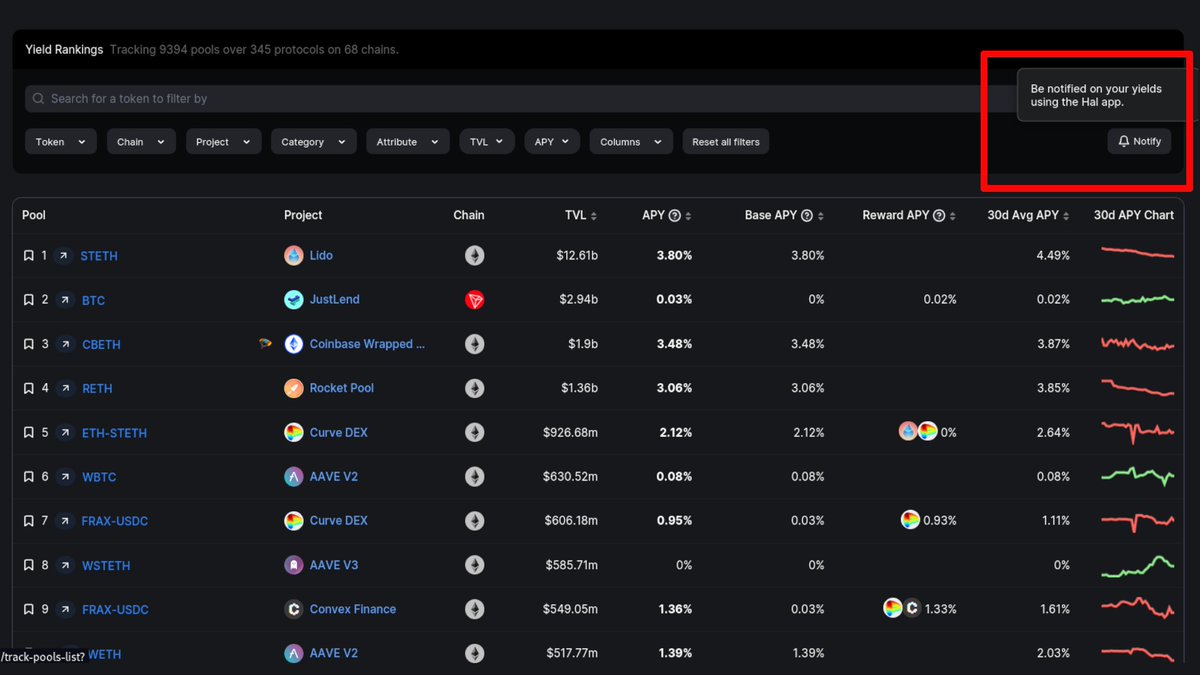
Task: Open the CBETH pool link
Action: [x=101, y=344]
